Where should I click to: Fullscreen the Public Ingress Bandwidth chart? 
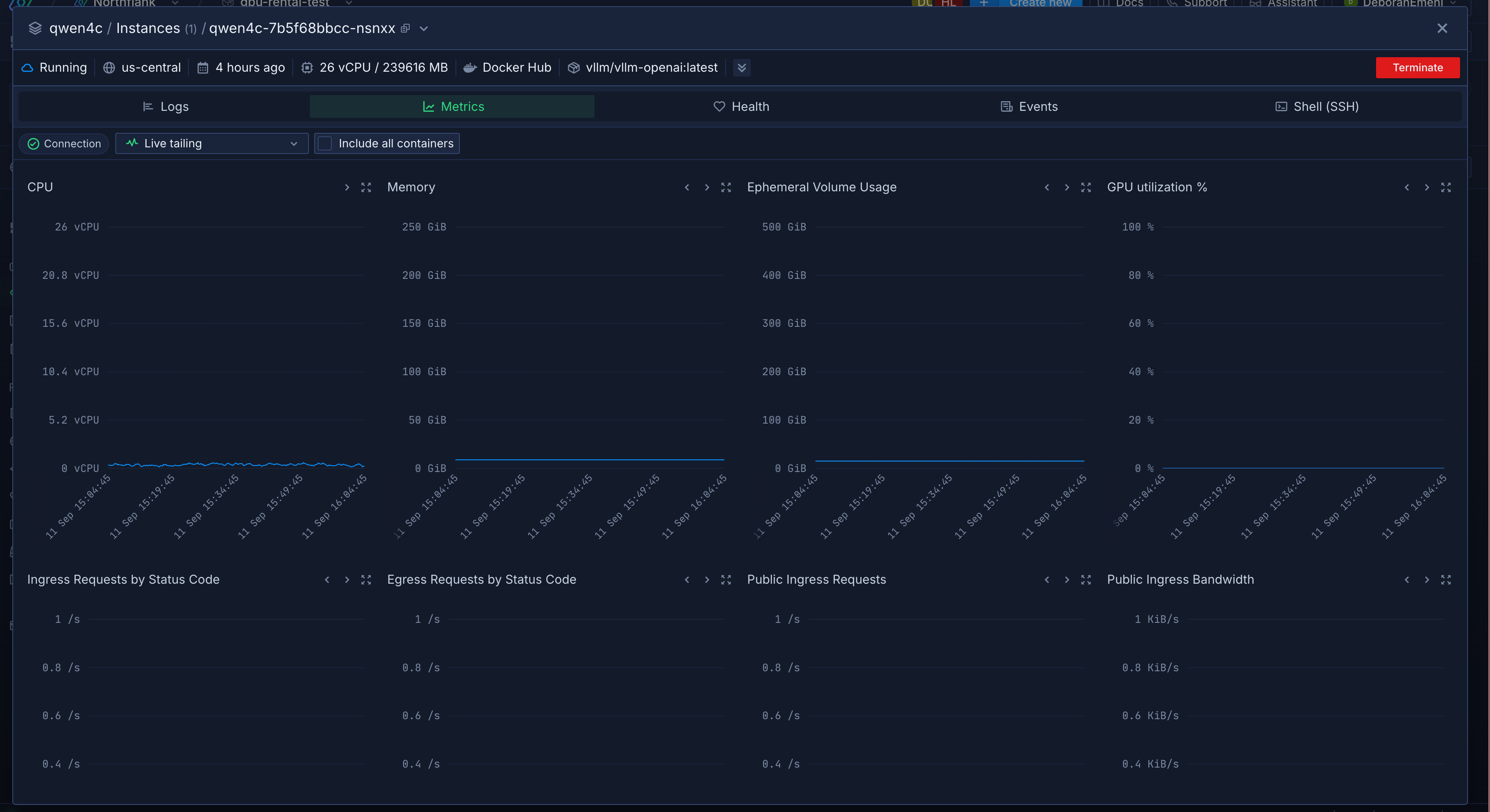click(1446, 579)
